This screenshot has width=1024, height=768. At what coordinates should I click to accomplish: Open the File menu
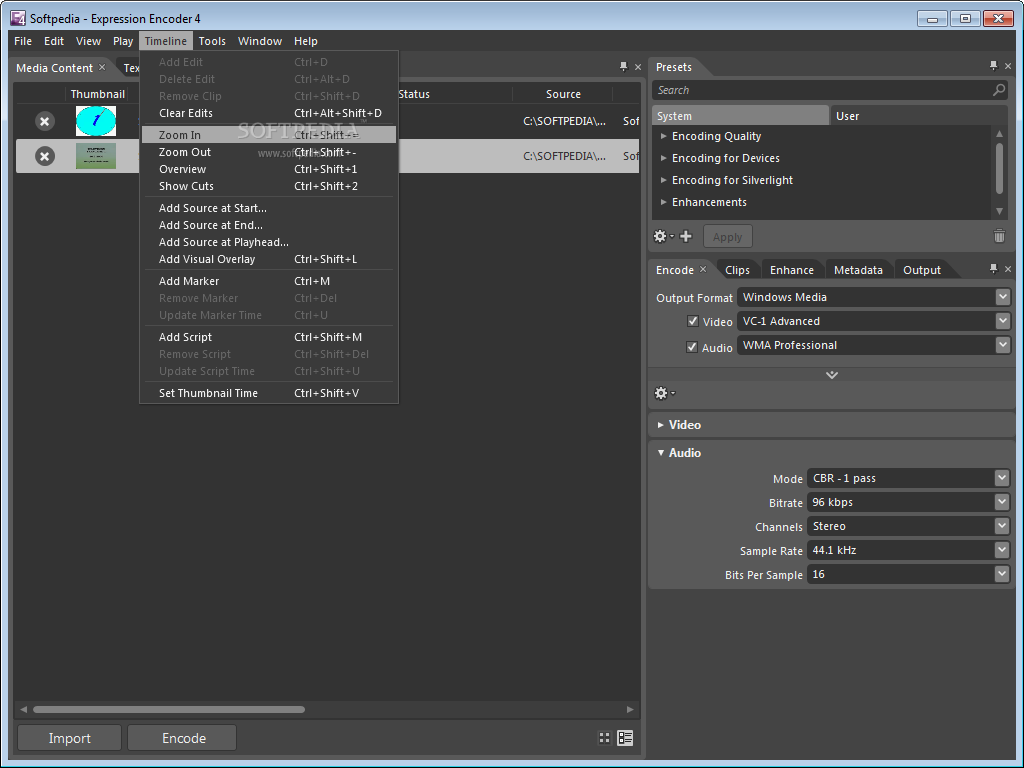tap(23, 41)
